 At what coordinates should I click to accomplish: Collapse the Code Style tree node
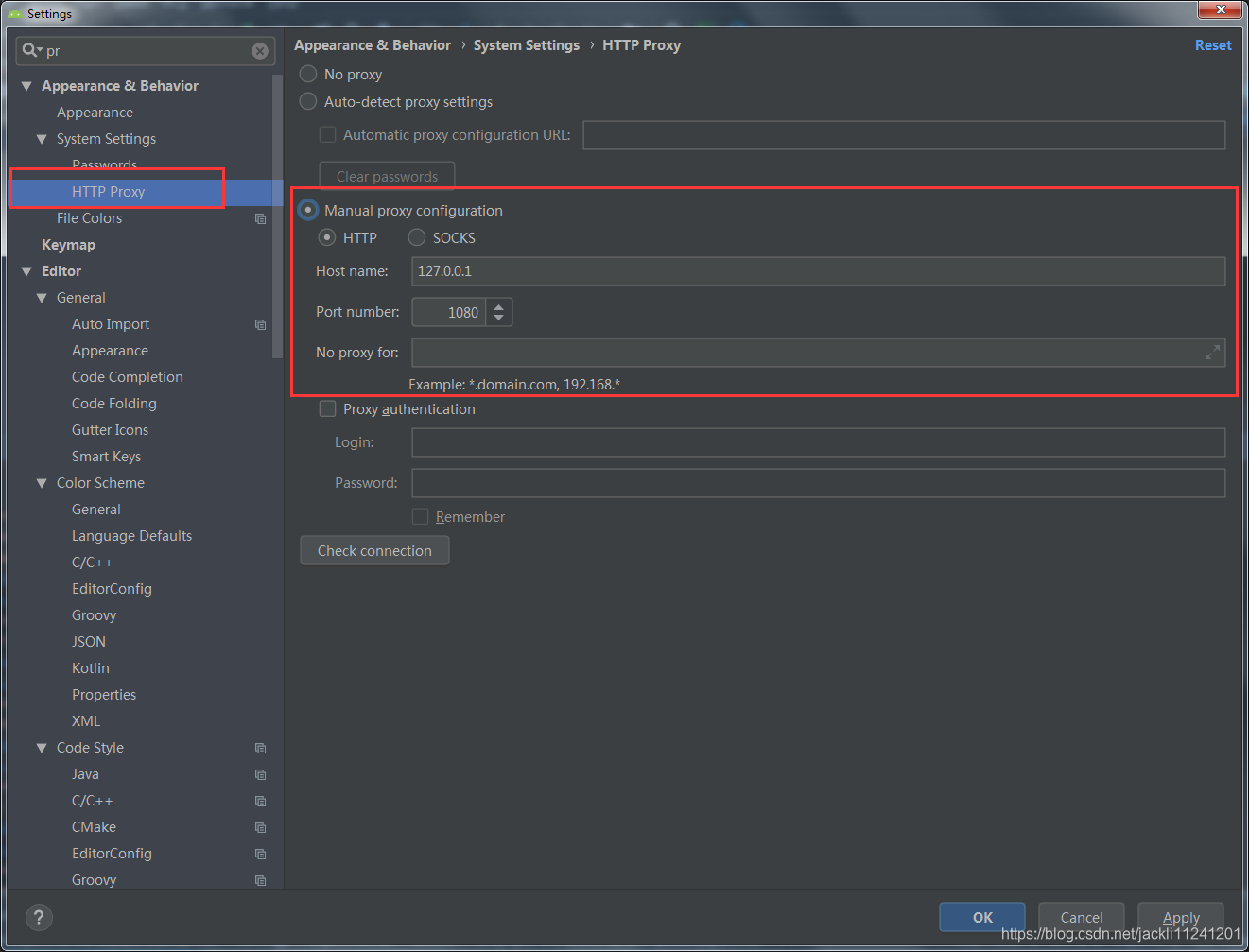(42, 748)
